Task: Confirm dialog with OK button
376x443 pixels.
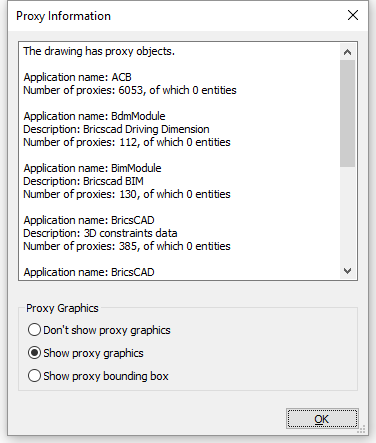Action: point(322,419)
